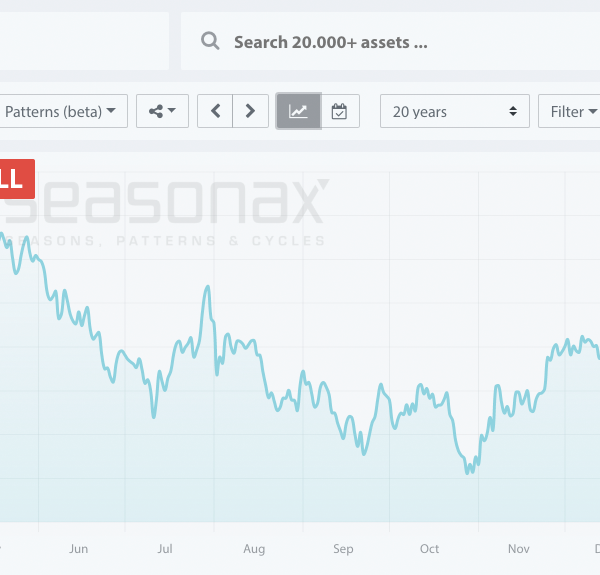Focus the 'Search 20.000+ assets' field
This screenshot has height=575, width=600.
pos(390,41)
